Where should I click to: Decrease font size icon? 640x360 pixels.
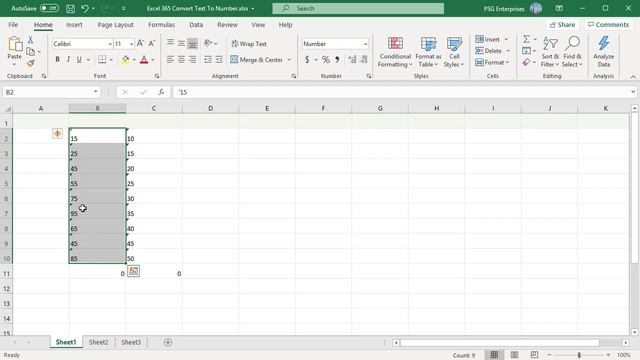coord(151,43)
